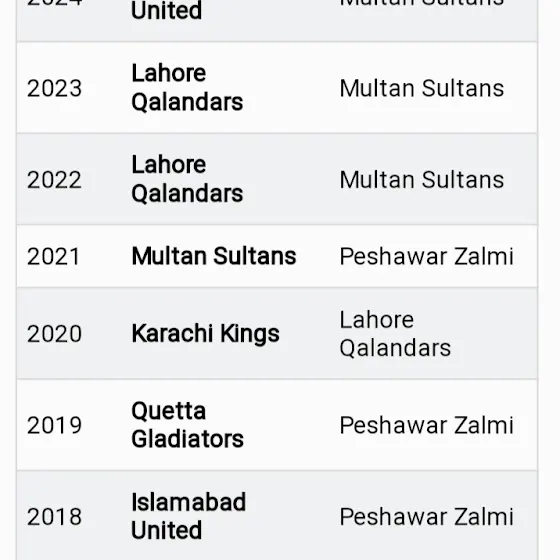The image size is (560, 560).
Task: Open Islamabad United in the 2018 row
Action: [189, 516]
